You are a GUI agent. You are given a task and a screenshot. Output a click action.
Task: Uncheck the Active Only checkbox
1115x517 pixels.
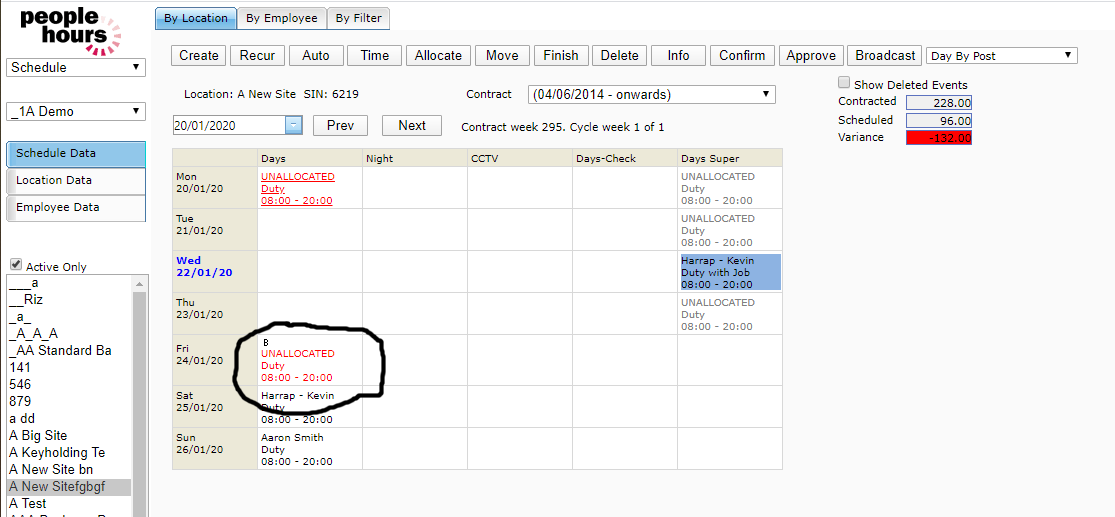16,265
